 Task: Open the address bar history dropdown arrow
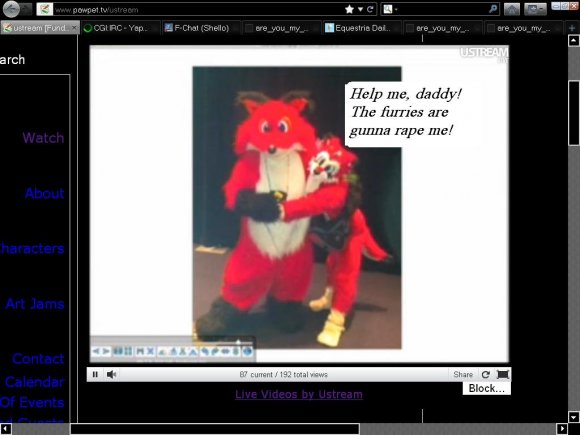(360, 9)
